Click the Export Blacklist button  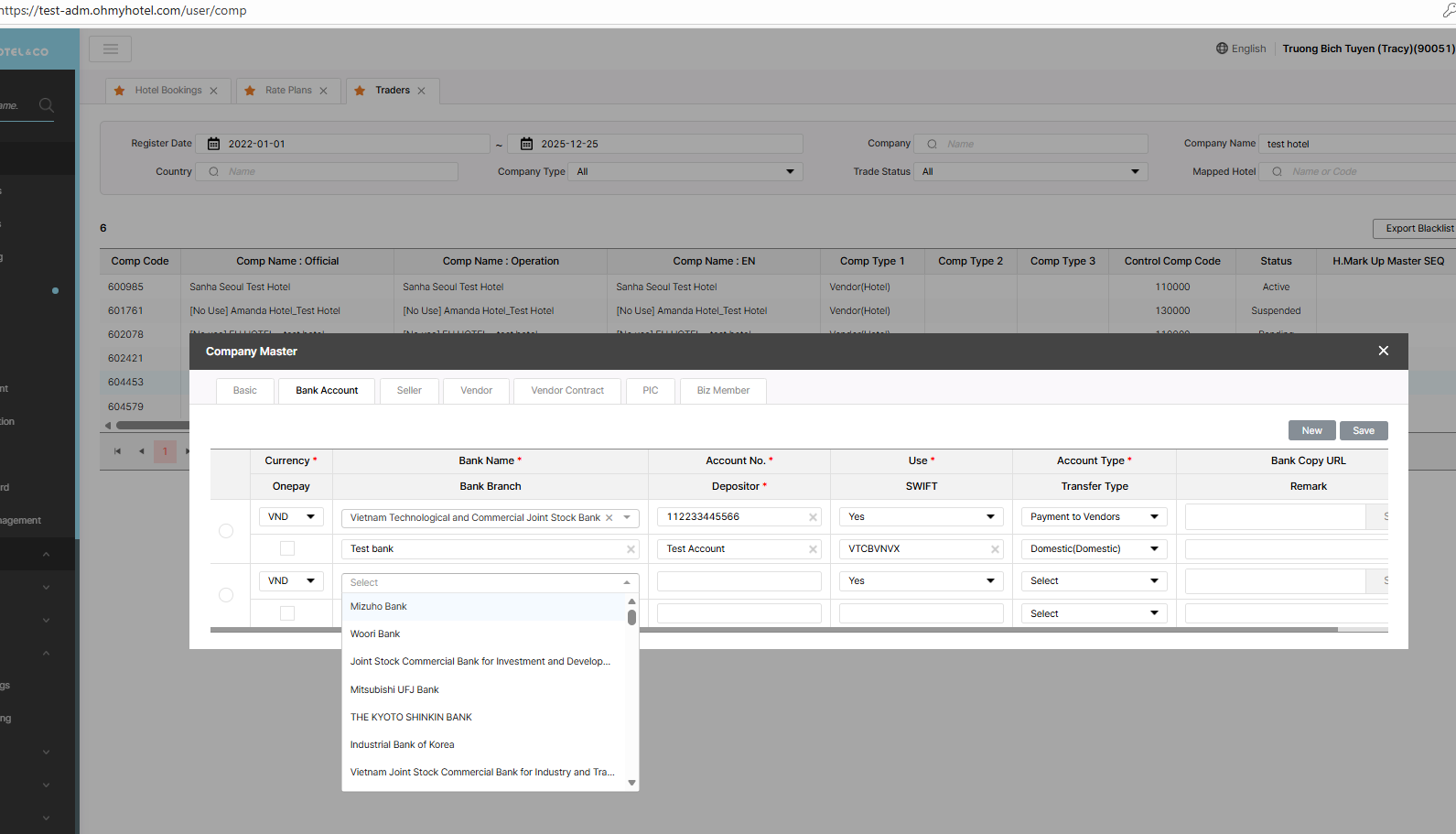click(x=1418, y=229)
